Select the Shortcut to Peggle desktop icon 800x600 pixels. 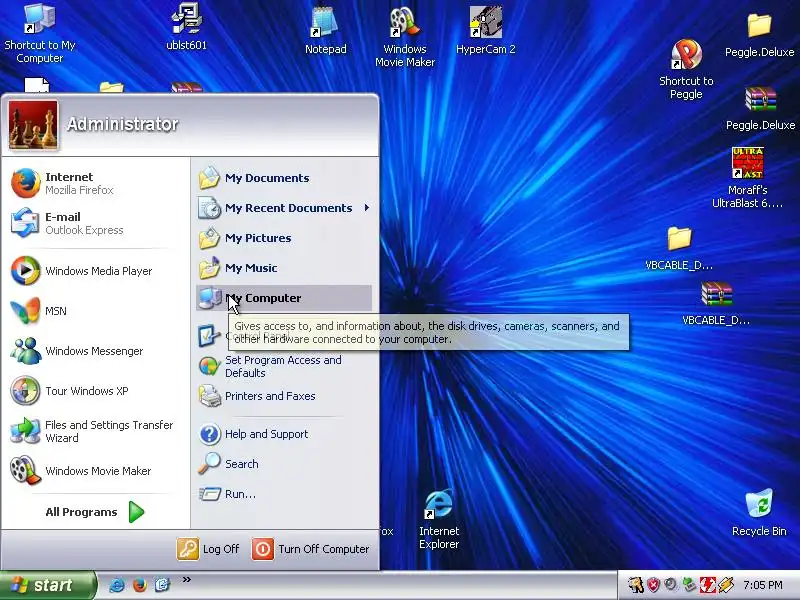tap(686, 70)
